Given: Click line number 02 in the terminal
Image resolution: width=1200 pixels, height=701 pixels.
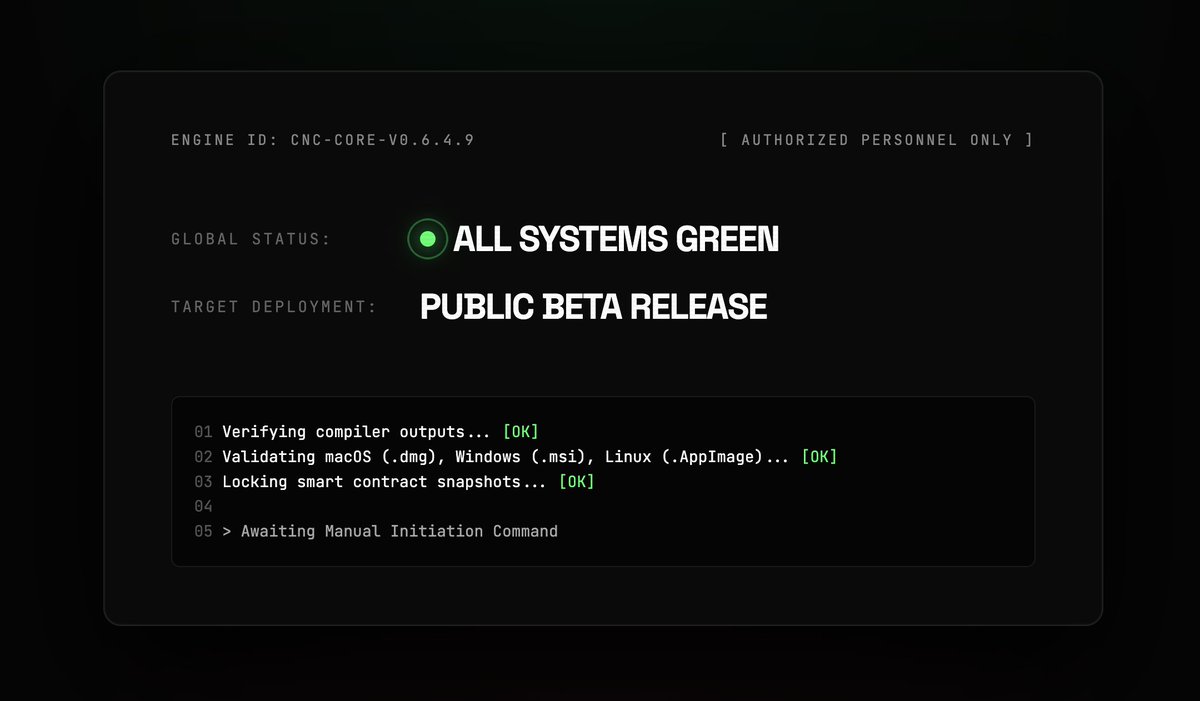Looking at the screenshot, I should point(203,457).
